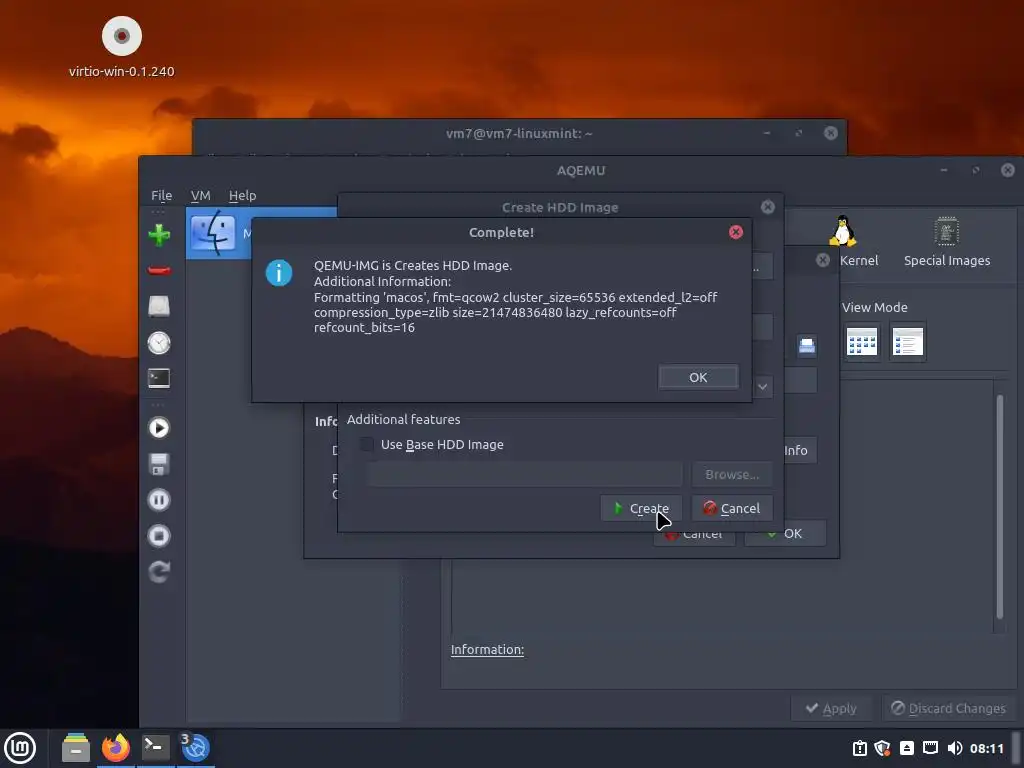Close the Complete! dialog with the red X
Screen dimensions: 1024x768
pyautogui.click(x=736, y=232)
